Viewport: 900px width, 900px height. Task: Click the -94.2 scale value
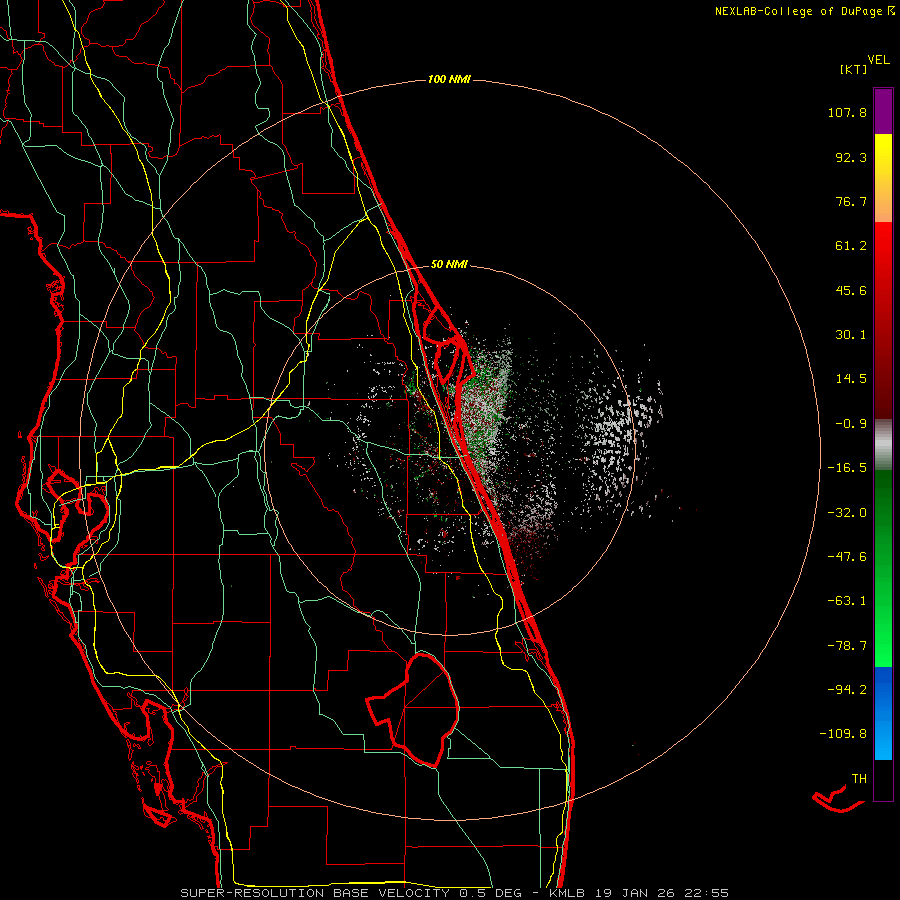847,689
